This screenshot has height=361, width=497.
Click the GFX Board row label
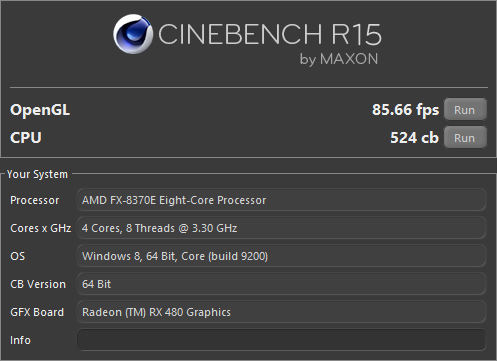tap(37, 312)
